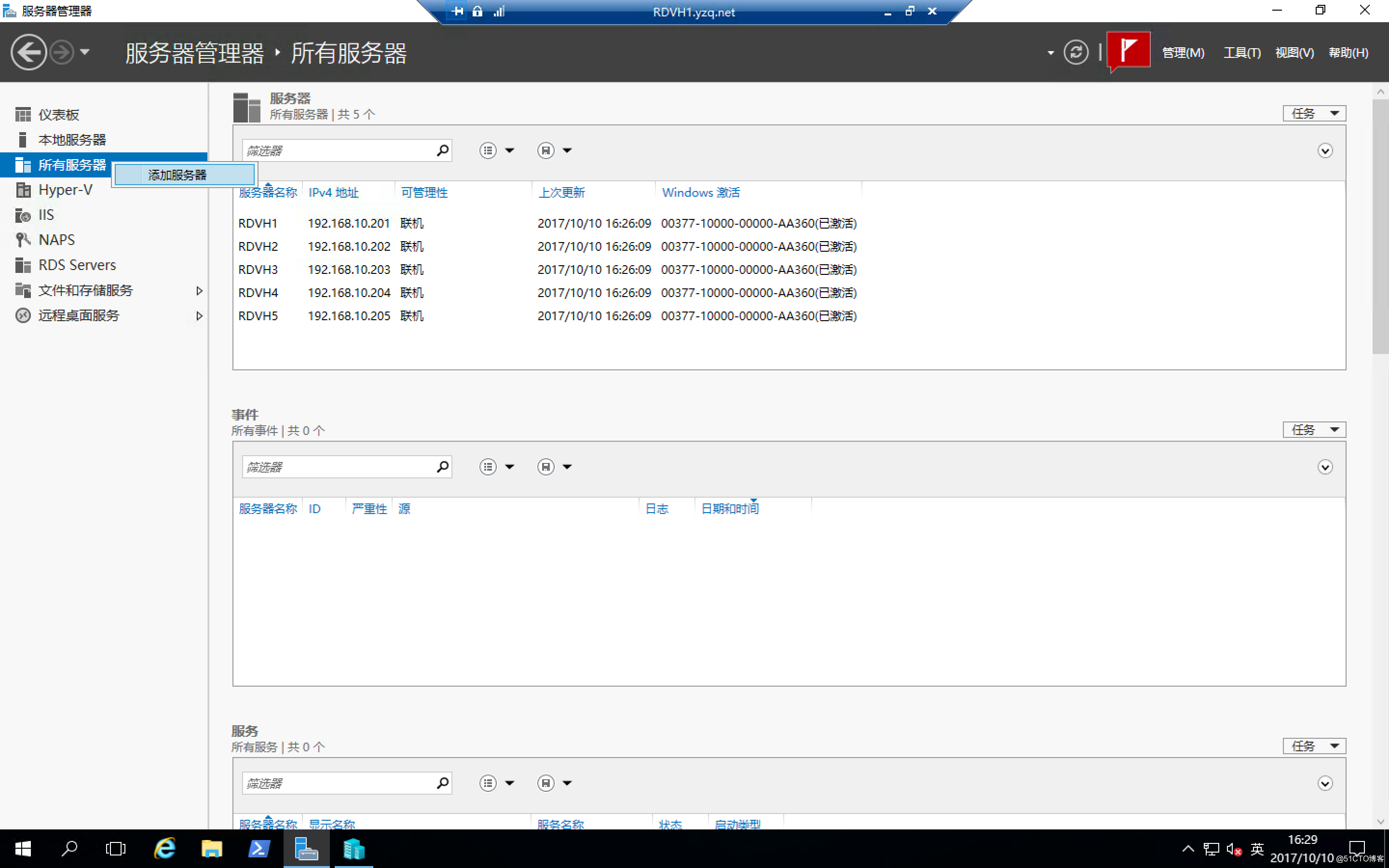Open File Explorer from taskbar
This screenshot has width=1389, height=868.
click(x=211, y=849)
